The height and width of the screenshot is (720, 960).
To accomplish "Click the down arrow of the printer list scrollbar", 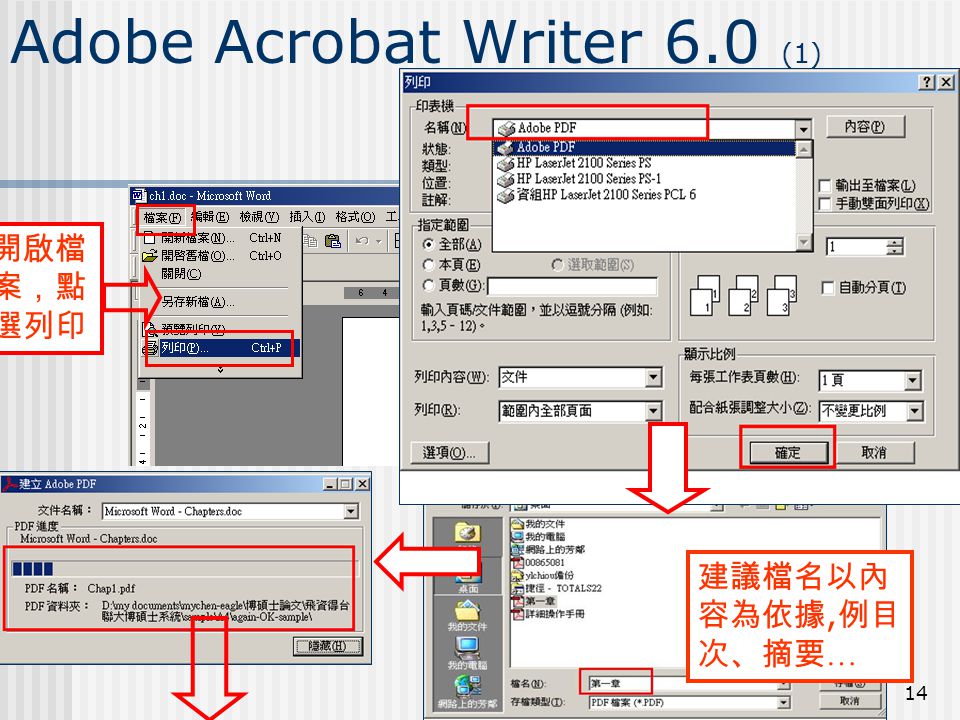I will 804,242.
